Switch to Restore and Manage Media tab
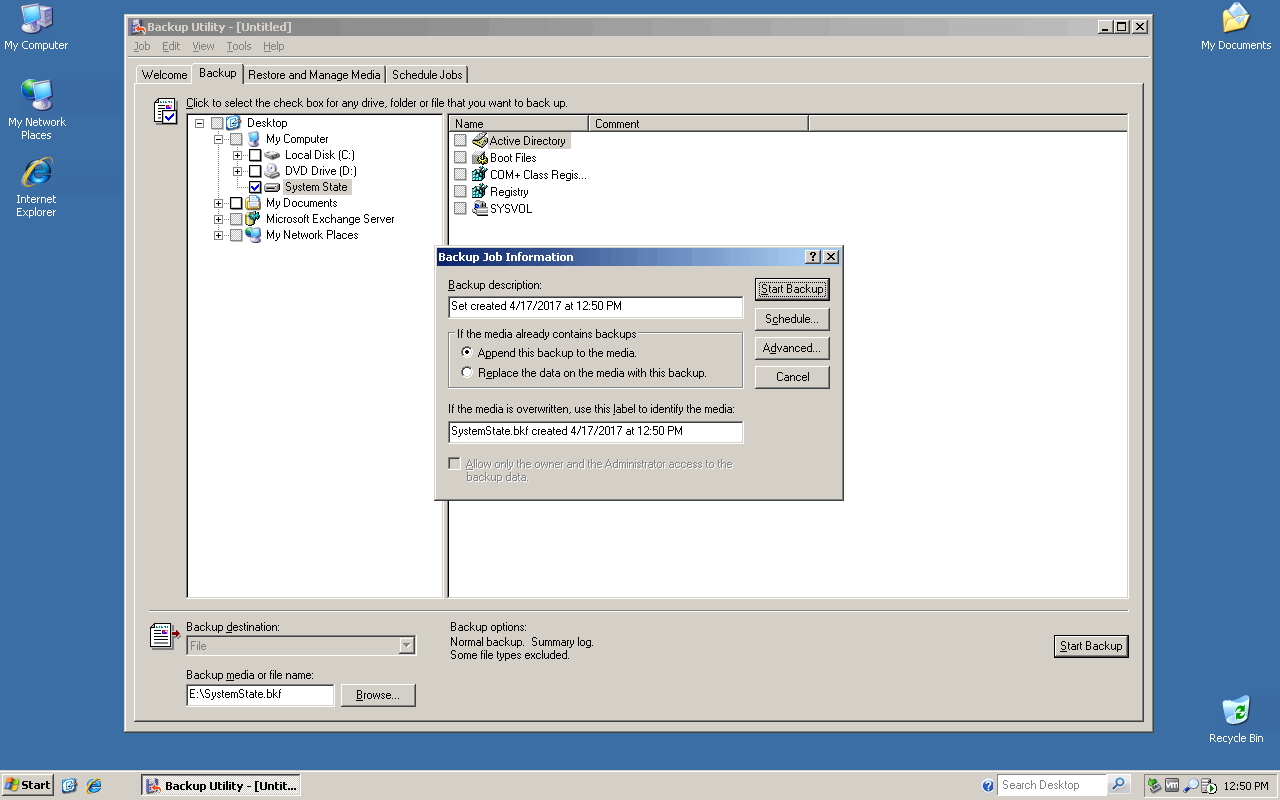The width and height of the screenshot is (1280, 800). [x=314, y=75]
